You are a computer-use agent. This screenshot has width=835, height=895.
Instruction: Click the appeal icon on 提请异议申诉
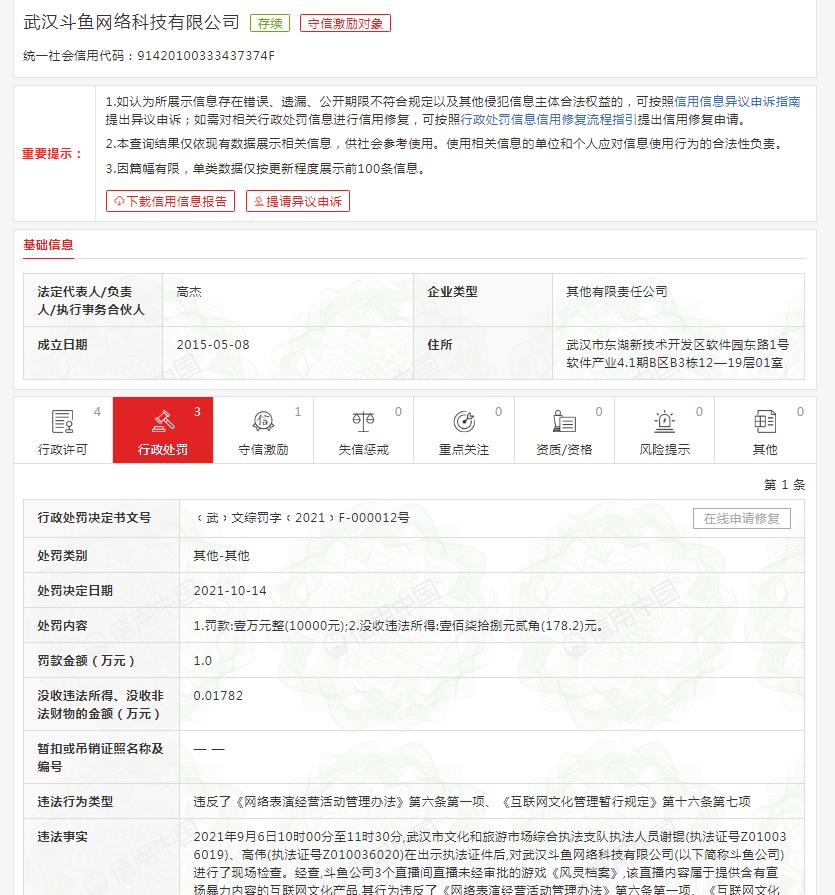261,201
